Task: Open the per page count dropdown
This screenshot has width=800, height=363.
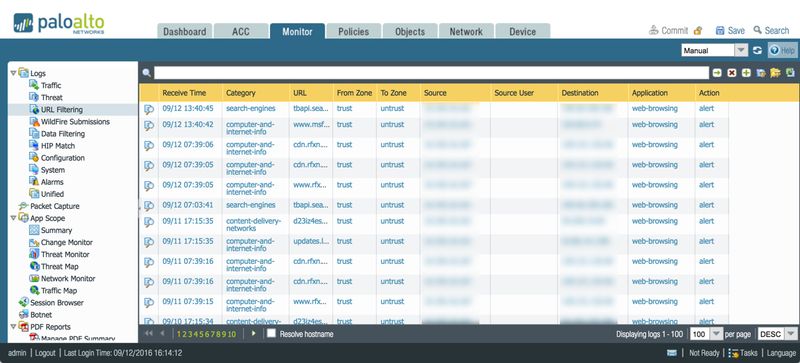Action: click(x=716, y=334)
